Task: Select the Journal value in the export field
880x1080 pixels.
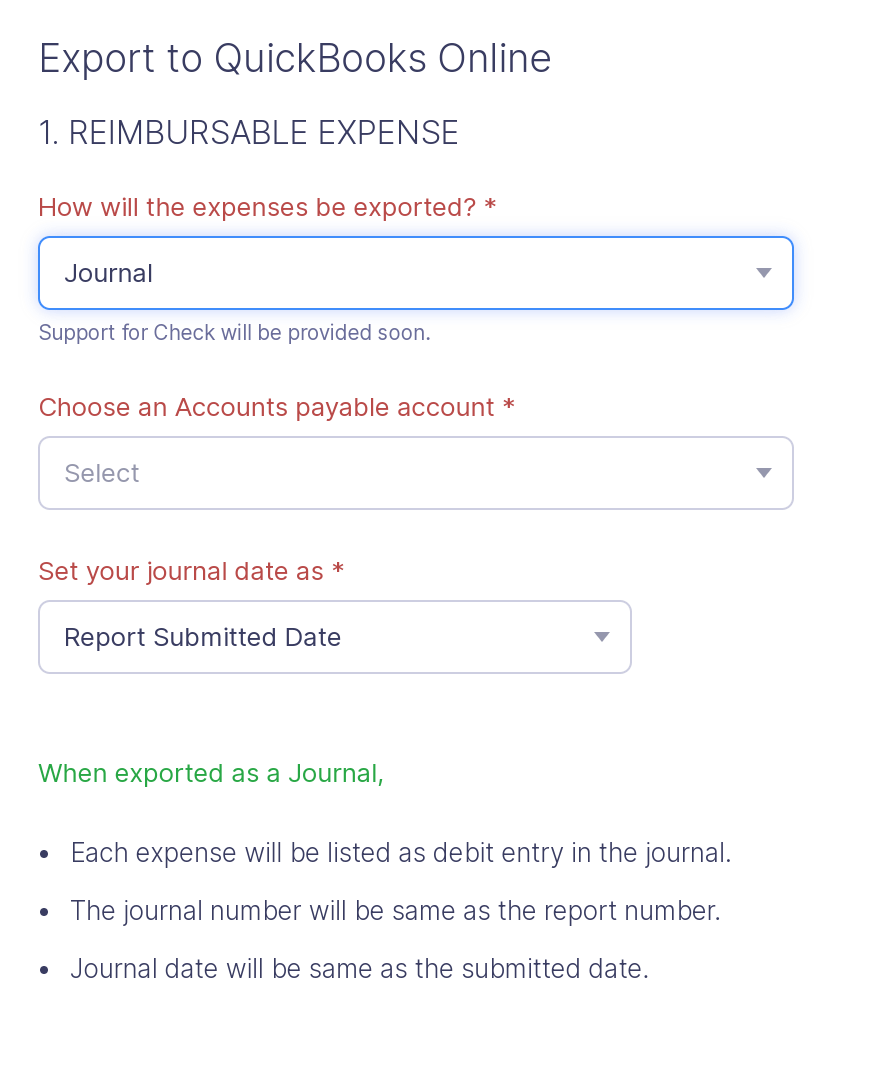Action: pos(108,272)
